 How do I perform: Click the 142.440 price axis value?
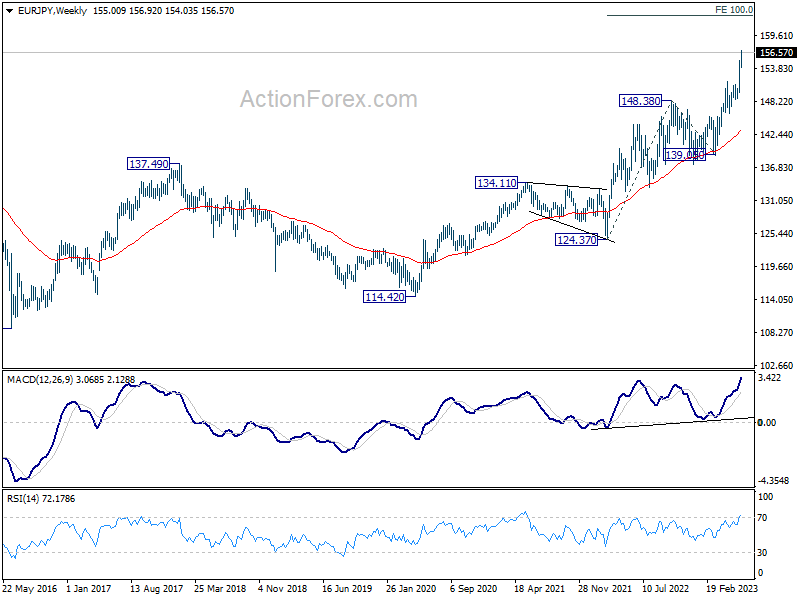tap(777, 135)
